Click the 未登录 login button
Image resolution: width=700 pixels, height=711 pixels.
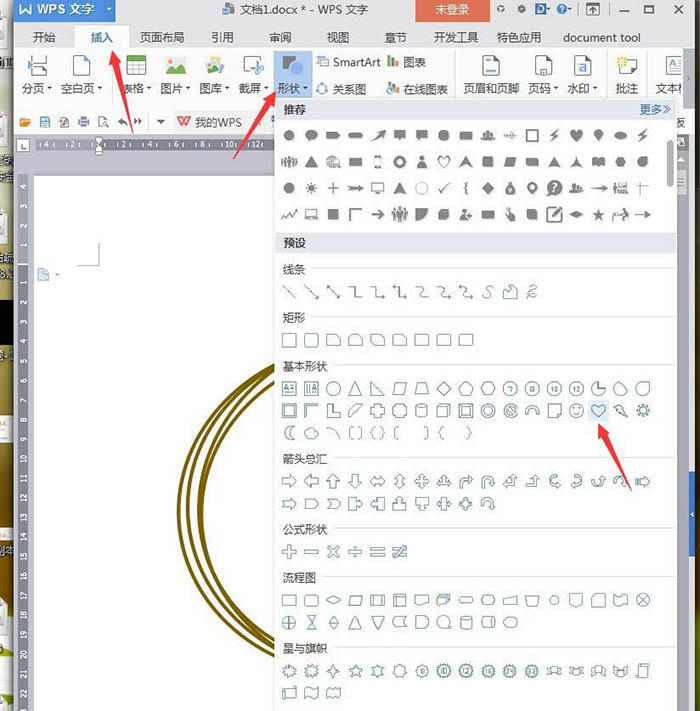452,10
